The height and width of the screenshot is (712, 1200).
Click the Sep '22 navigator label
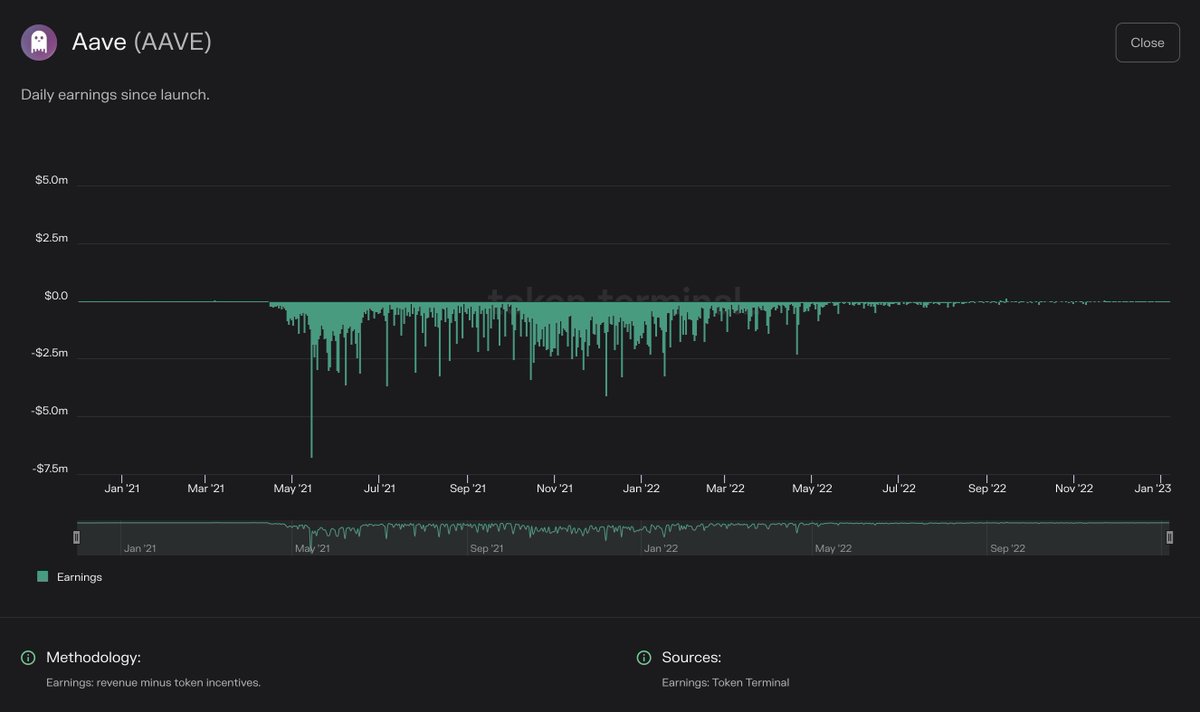click(x=1007, y=549)
